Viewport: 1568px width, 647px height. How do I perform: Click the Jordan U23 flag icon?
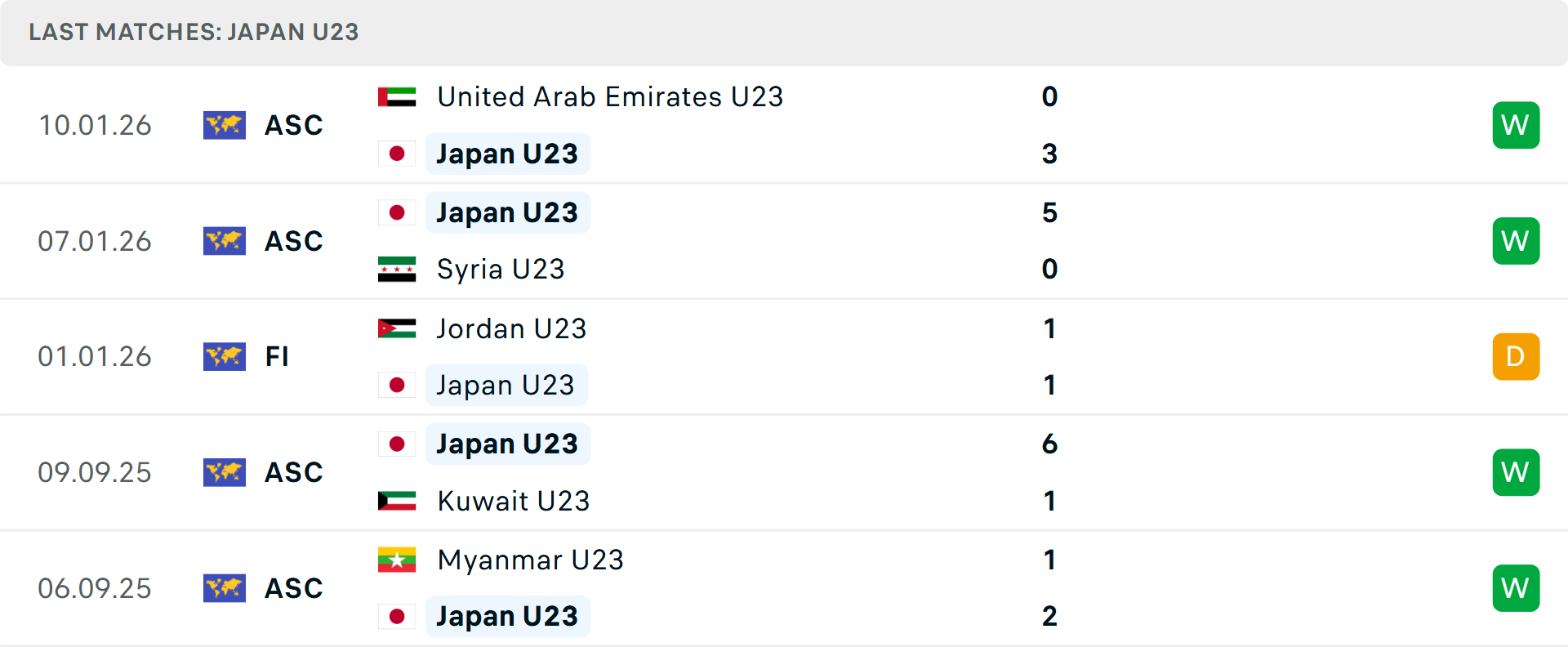pos(397,328)
